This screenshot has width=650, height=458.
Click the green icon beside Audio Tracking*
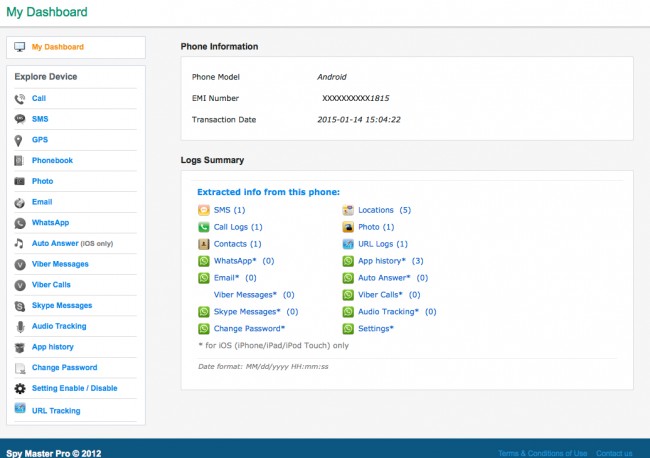tap(348, 312)
